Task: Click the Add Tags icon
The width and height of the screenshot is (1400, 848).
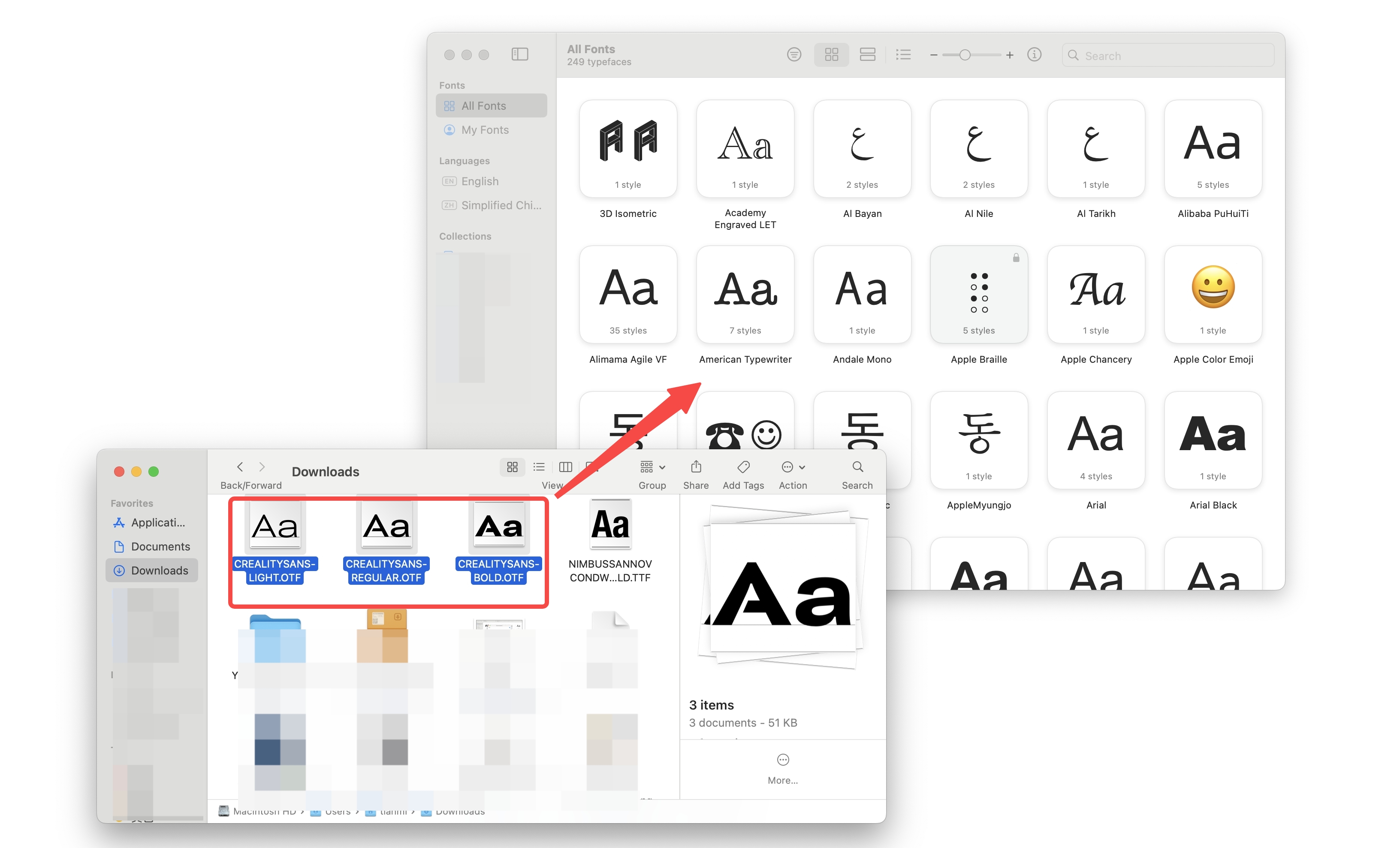Action: (742, 467)
